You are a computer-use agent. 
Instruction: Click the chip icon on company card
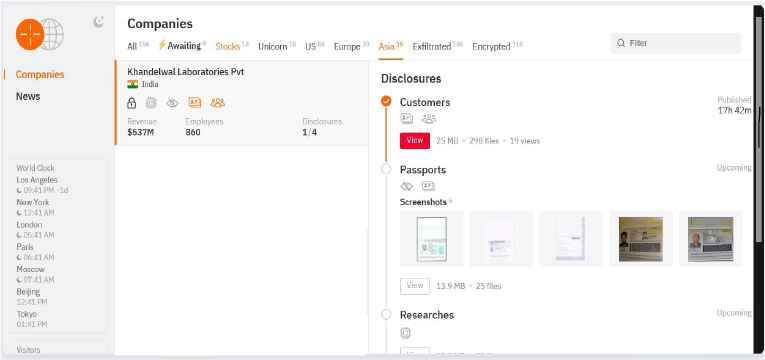point(151,103)
